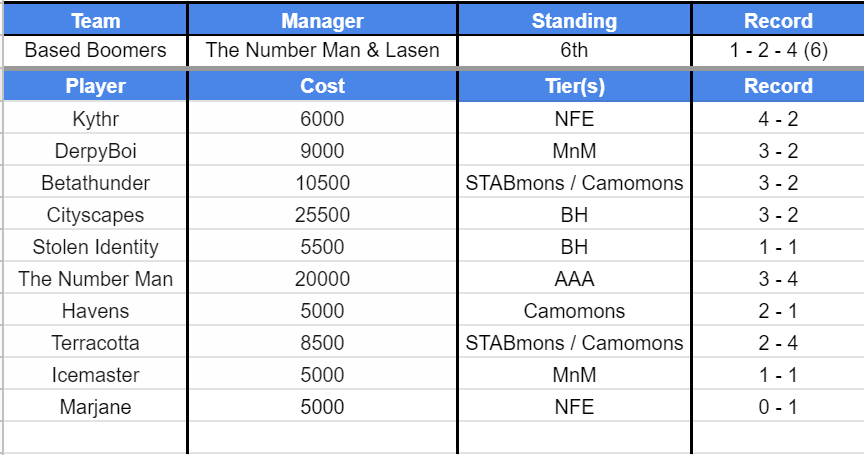Click Marjane's record cell 0 - 1
Viewport: 864px width, 455px height.
[x=778, y=406]
